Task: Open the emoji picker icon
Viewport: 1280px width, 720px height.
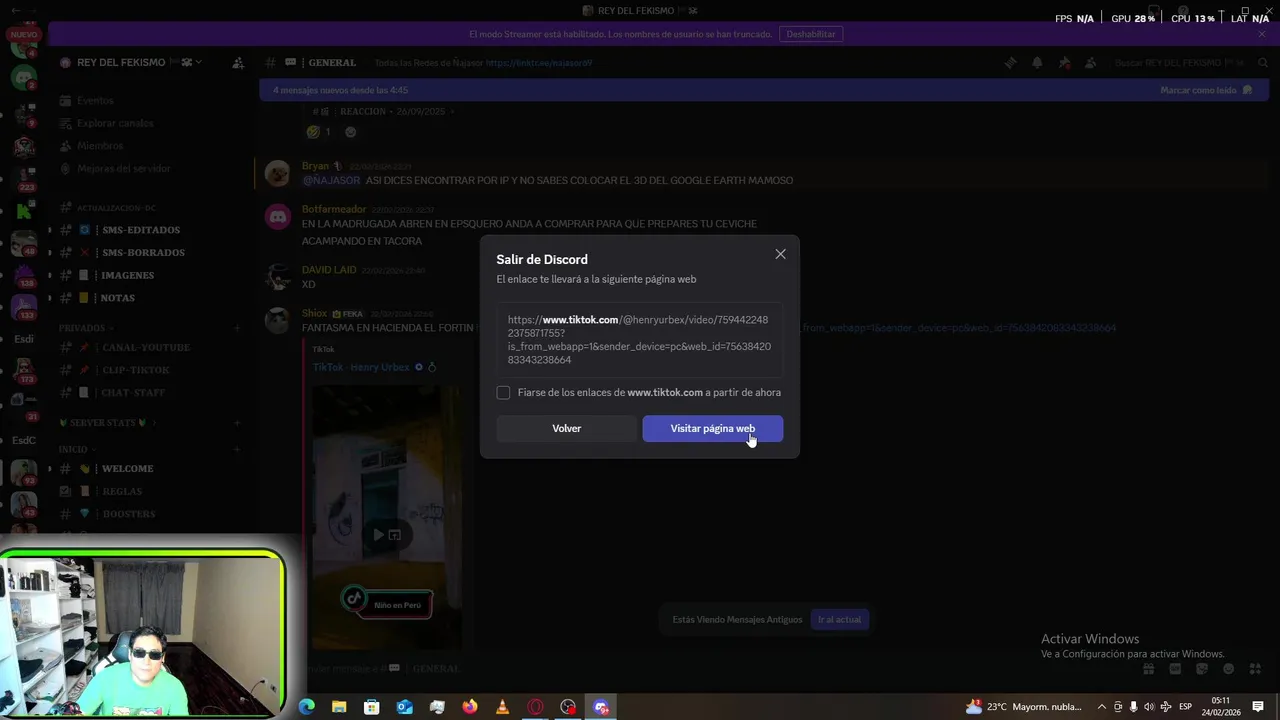Action: (x=1229, y=669)
